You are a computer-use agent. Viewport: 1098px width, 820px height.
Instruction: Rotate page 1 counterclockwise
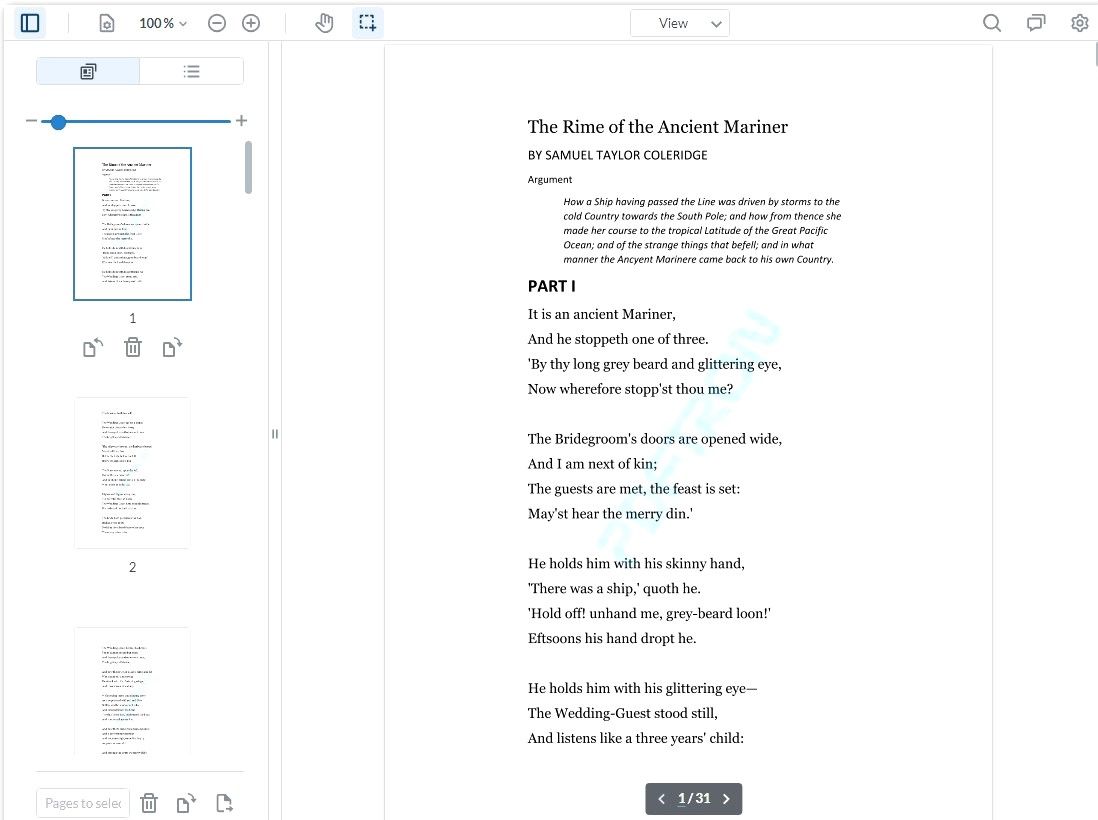93,347
